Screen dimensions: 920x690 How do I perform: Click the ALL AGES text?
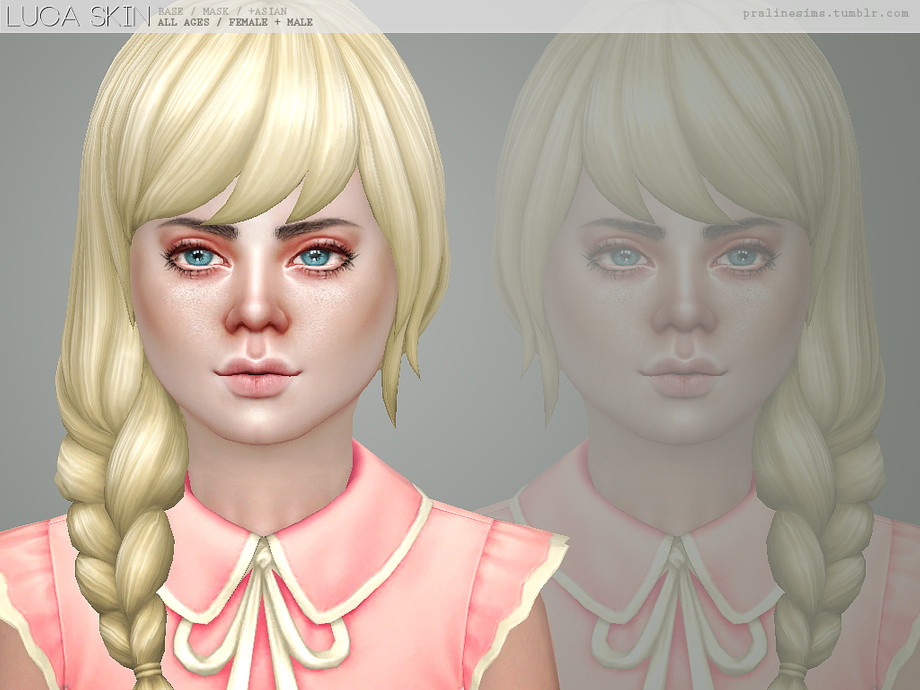click(x=183, y=22)
